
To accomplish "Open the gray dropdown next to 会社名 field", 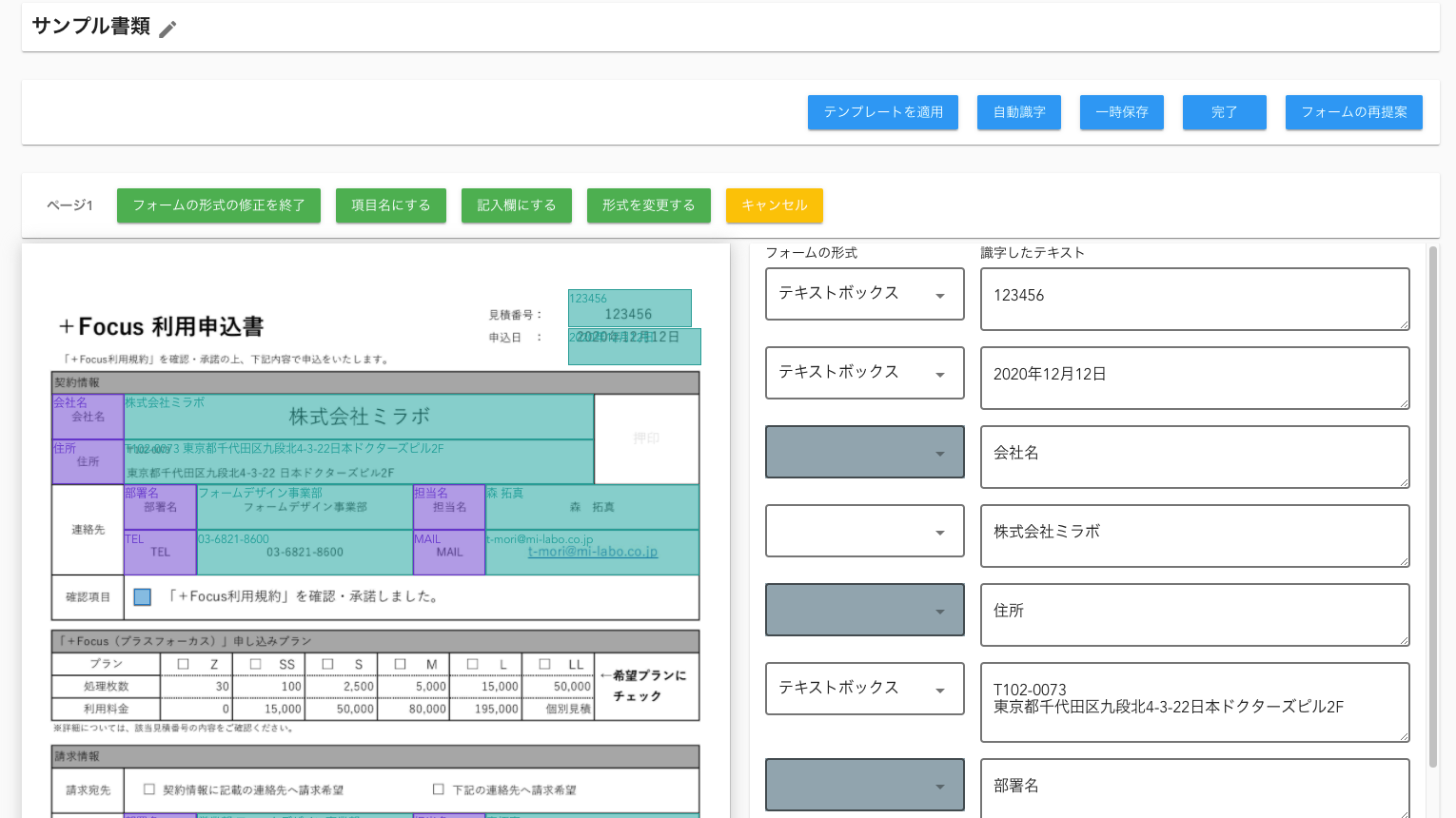I will (x=864, y=452).
